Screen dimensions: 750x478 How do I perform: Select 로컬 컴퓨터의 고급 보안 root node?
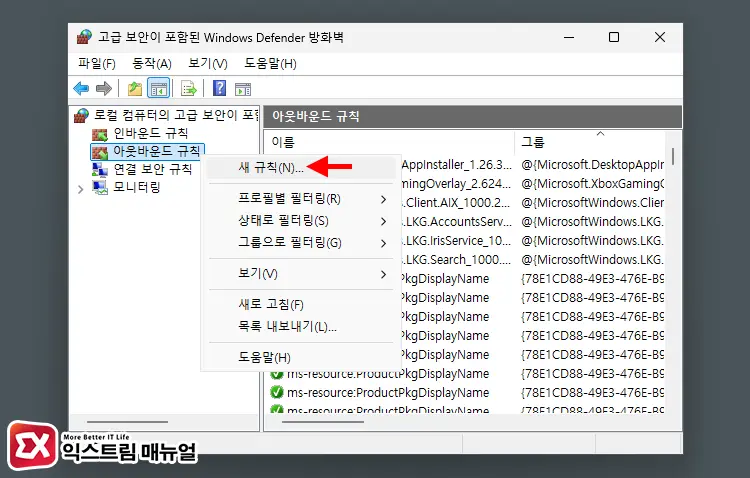pos(175,115)
